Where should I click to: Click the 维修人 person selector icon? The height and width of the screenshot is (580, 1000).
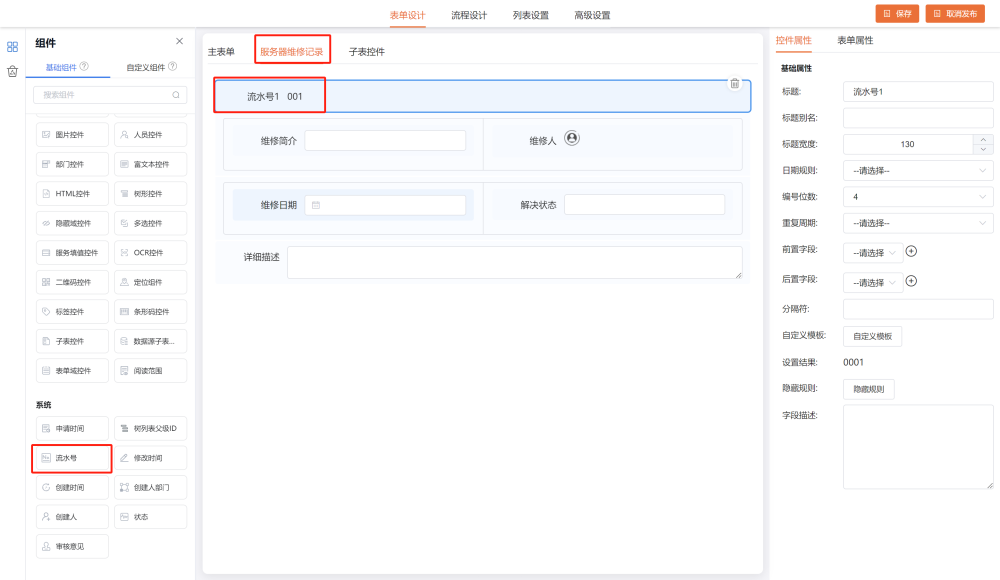pos(572,139)
